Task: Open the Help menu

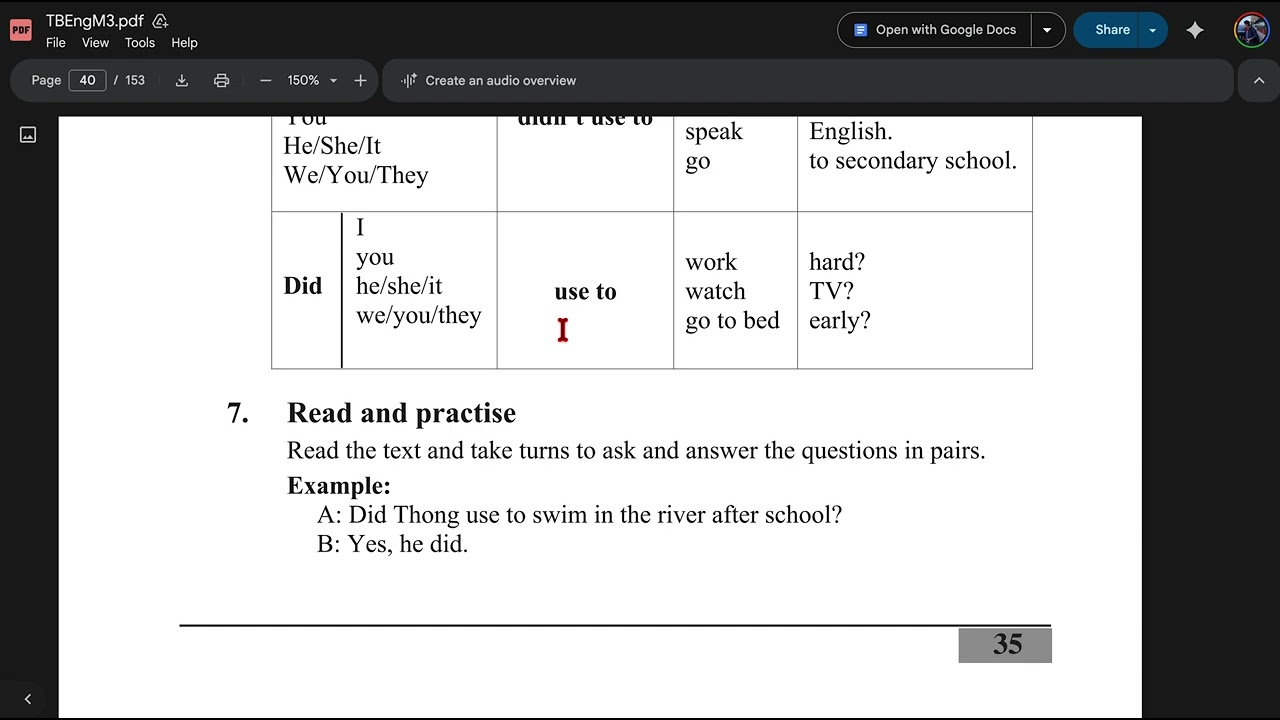Action: click(x=184, y=43)
